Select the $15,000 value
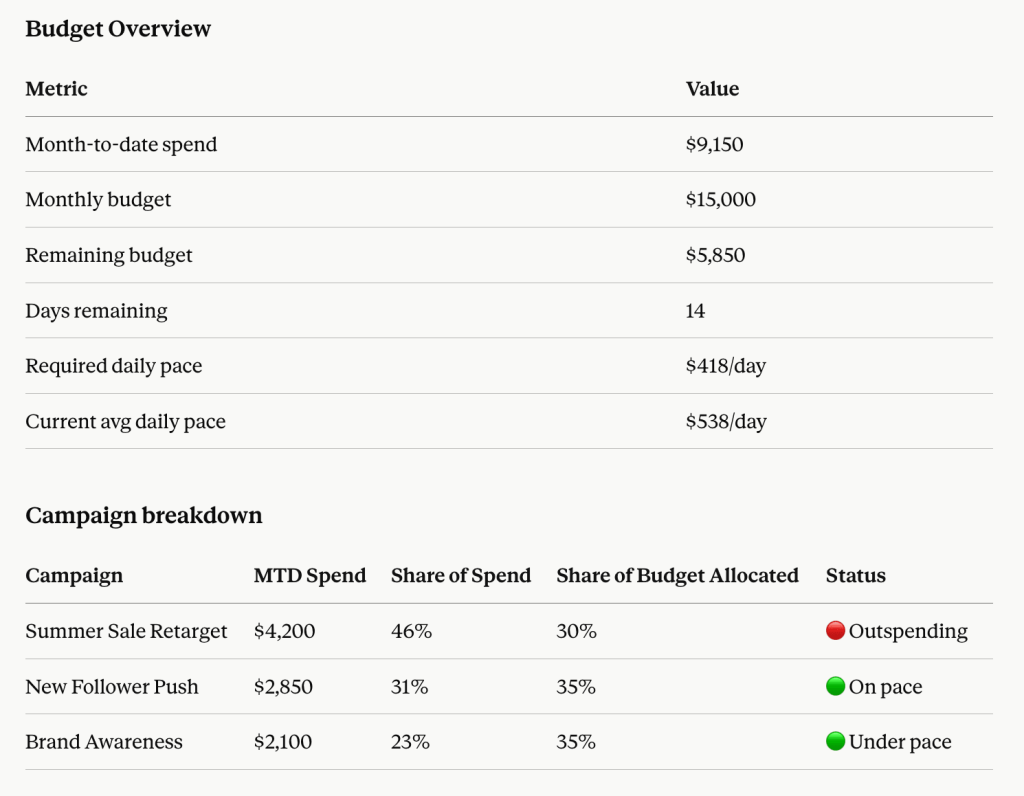1024x796 pixels. 721,200
